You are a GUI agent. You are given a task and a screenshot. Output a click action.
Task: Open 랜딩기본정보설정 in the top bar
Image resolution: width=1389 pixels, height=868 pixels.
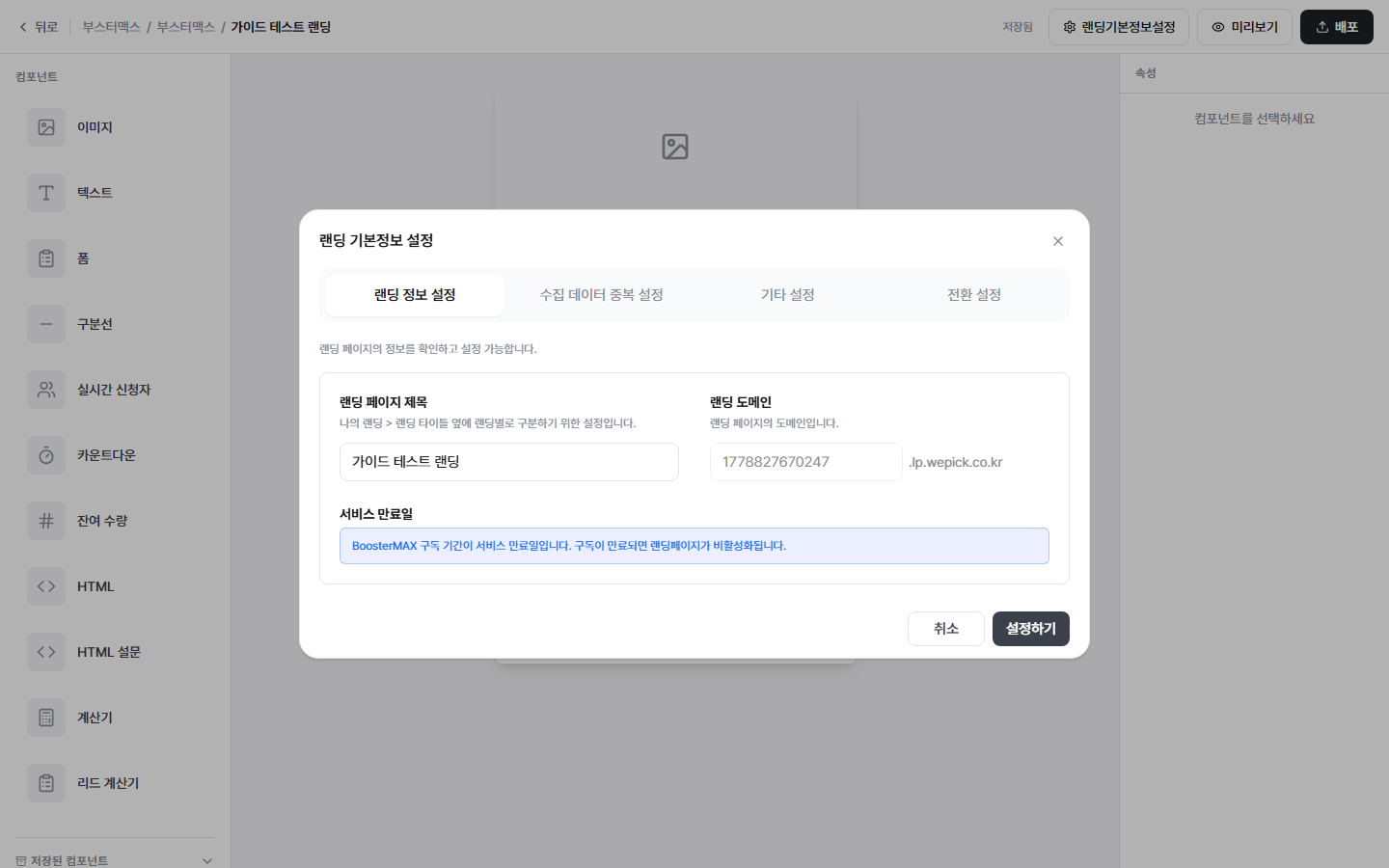click(1119, 27)
